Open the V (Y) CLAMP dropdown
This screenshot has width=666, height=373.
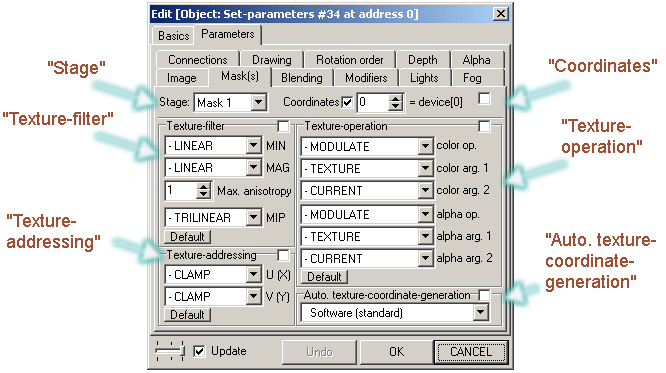(213, 297)
